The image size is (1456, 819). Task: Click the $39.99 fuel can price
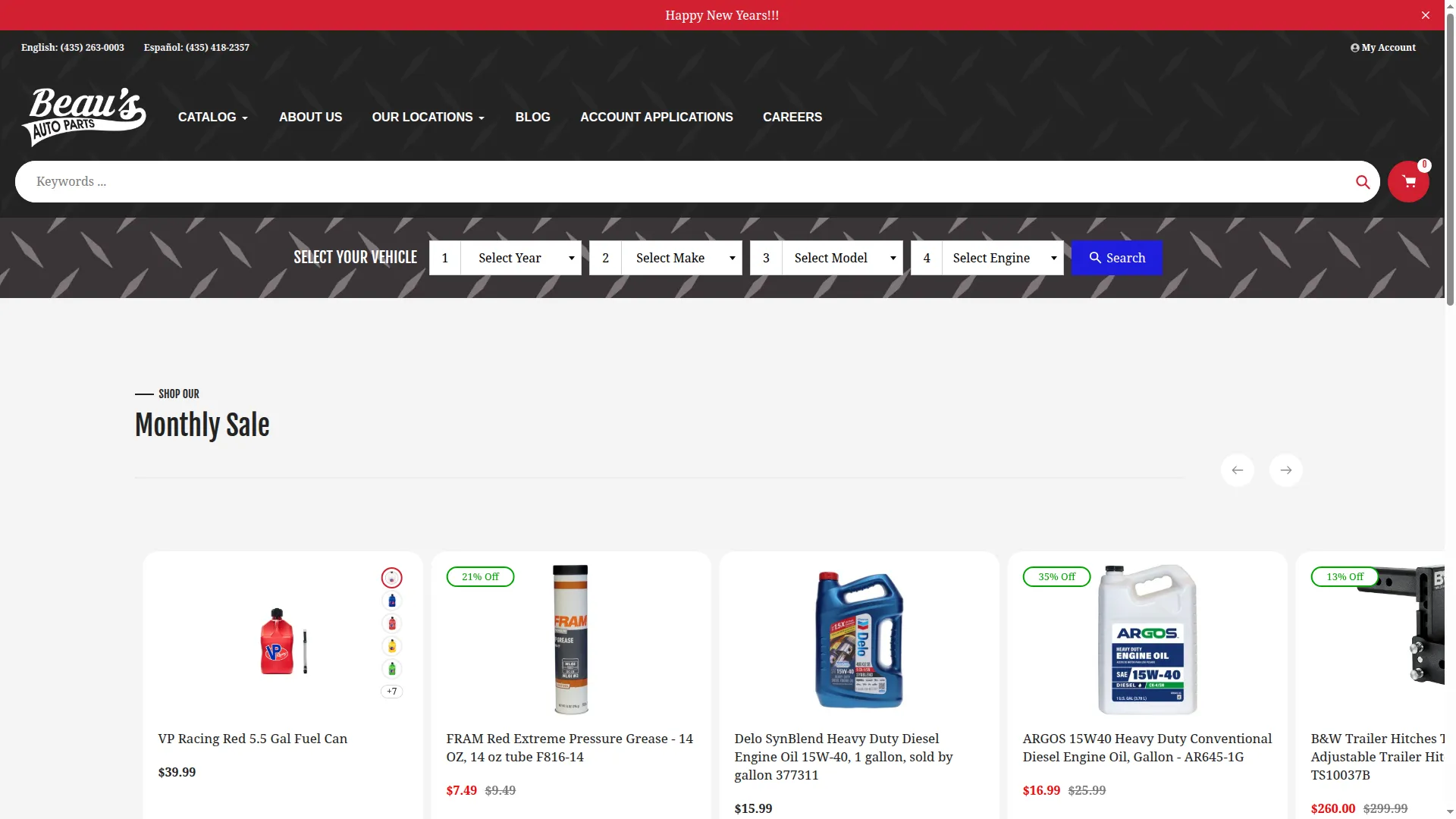[x=177, y=772]
